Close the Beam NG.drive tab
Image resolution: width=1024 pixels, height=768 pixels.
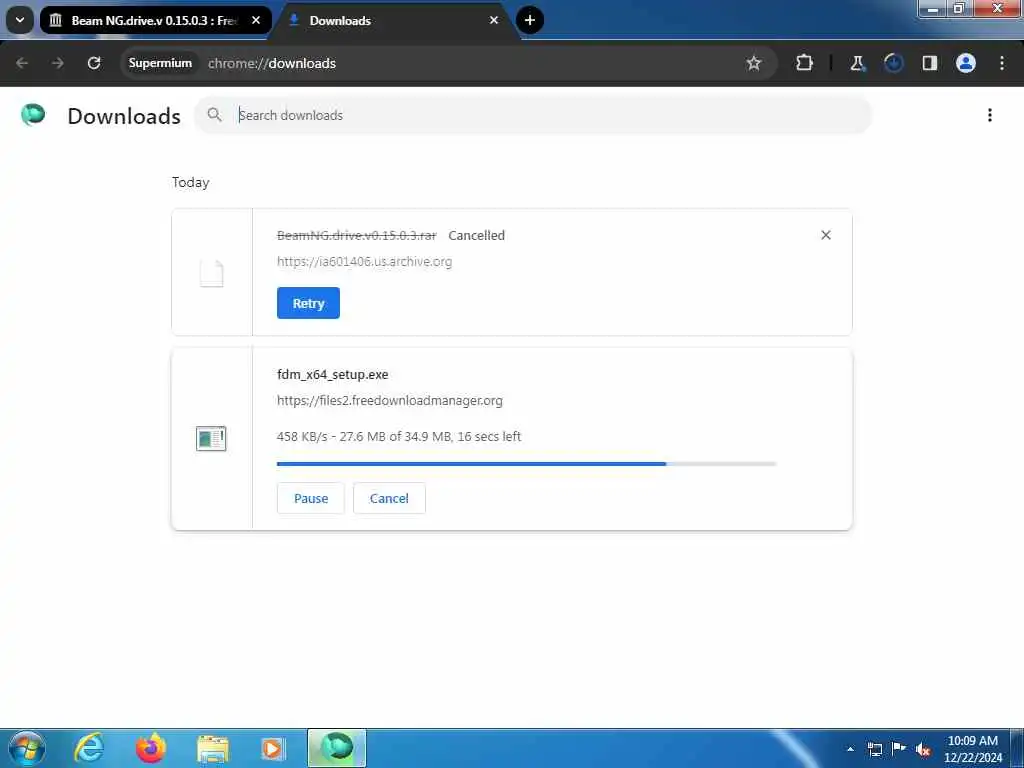(256, 20)
